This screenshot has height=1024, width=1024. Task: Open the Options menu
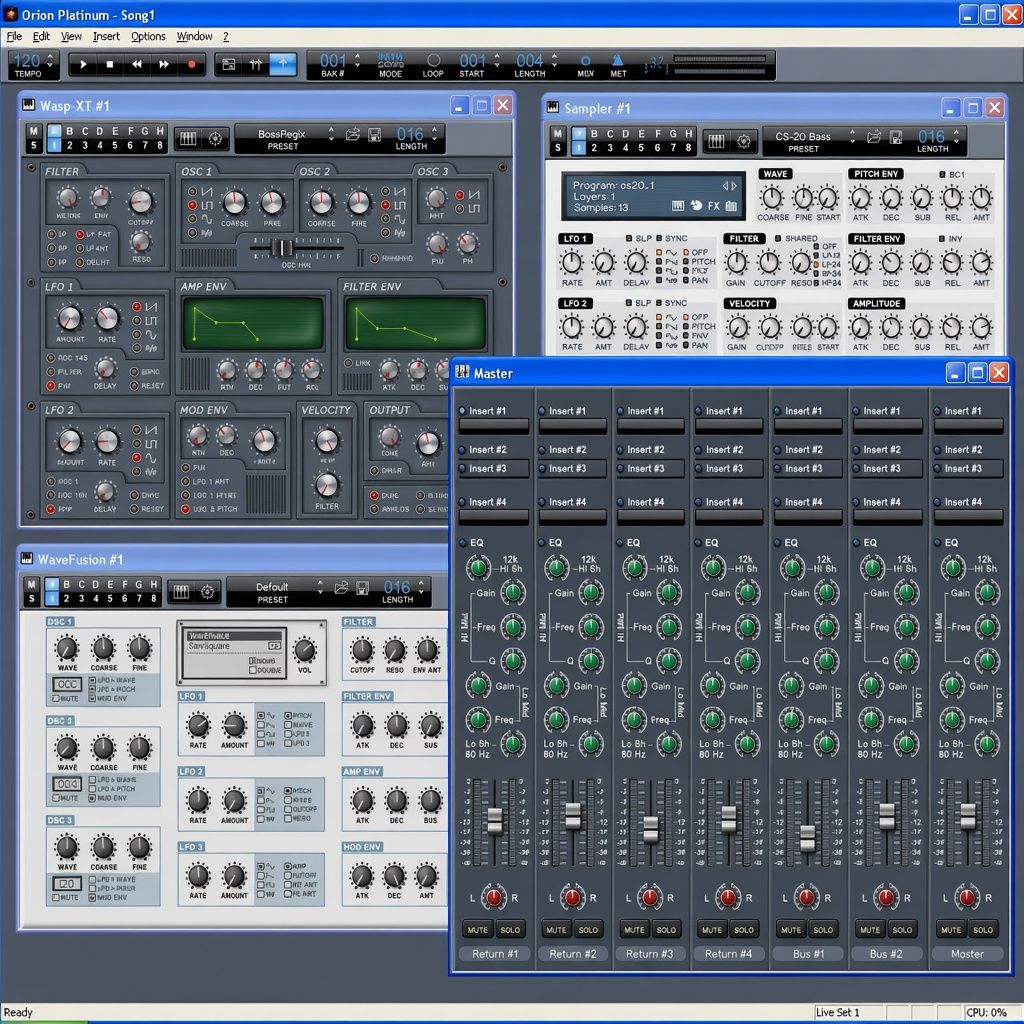pyautogui.click(x=148, y=37)
